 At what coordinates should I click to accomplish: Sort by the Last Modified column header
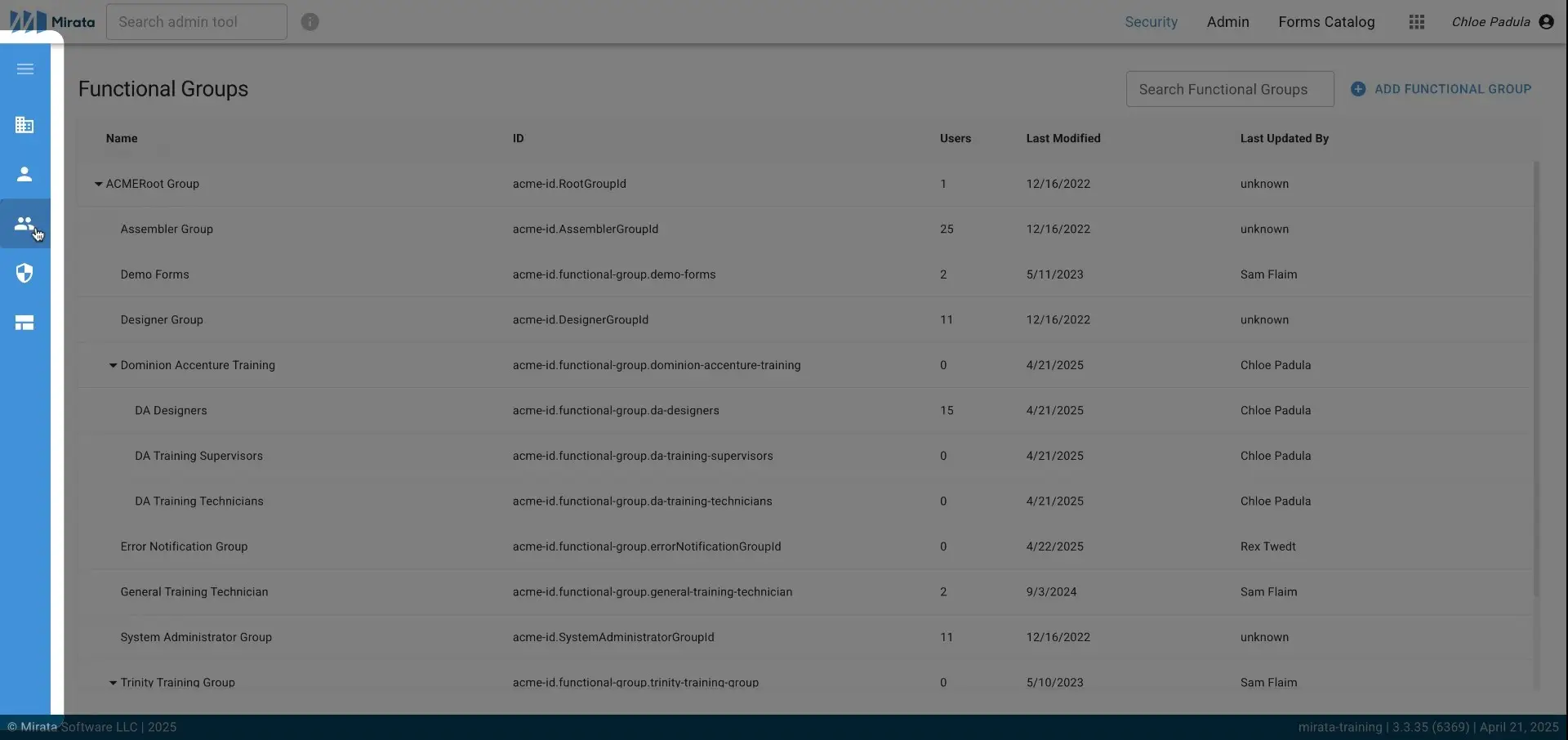[1062, 138]
